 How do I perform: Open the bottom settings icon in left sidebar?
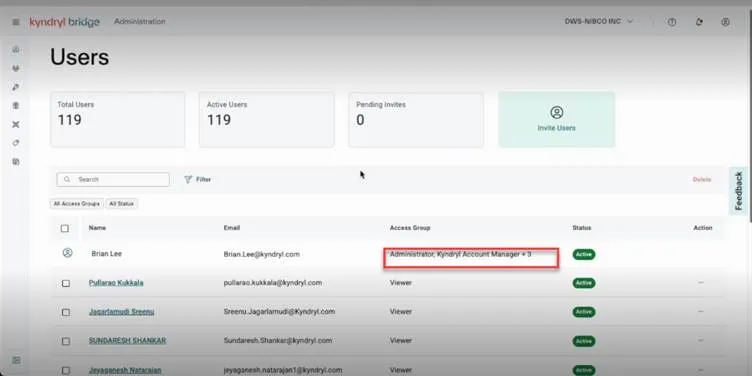coord(16,360)
